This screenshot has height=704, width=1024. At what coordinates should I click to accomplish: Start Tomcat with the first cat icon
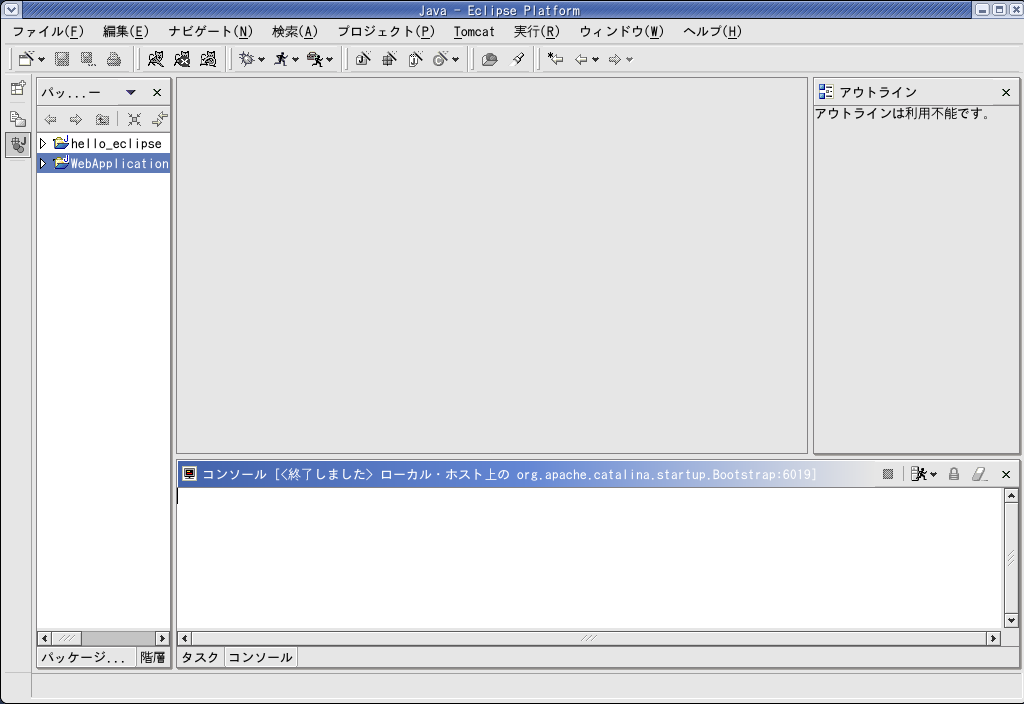click(x=155, y=59)
